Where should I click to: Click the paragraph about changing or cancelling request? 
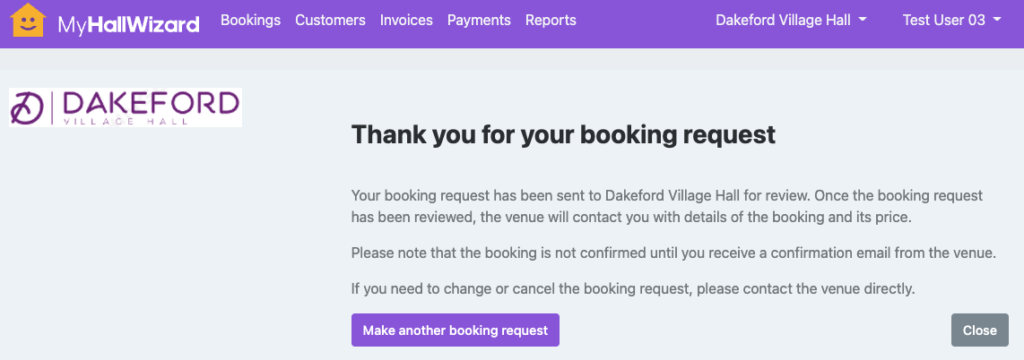(x=633, y=288)
